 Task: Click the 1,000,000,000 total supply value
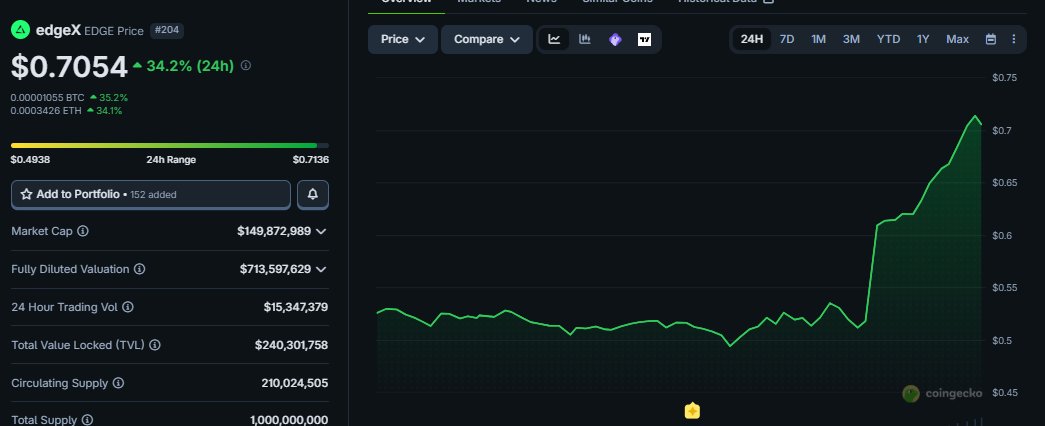289,420
